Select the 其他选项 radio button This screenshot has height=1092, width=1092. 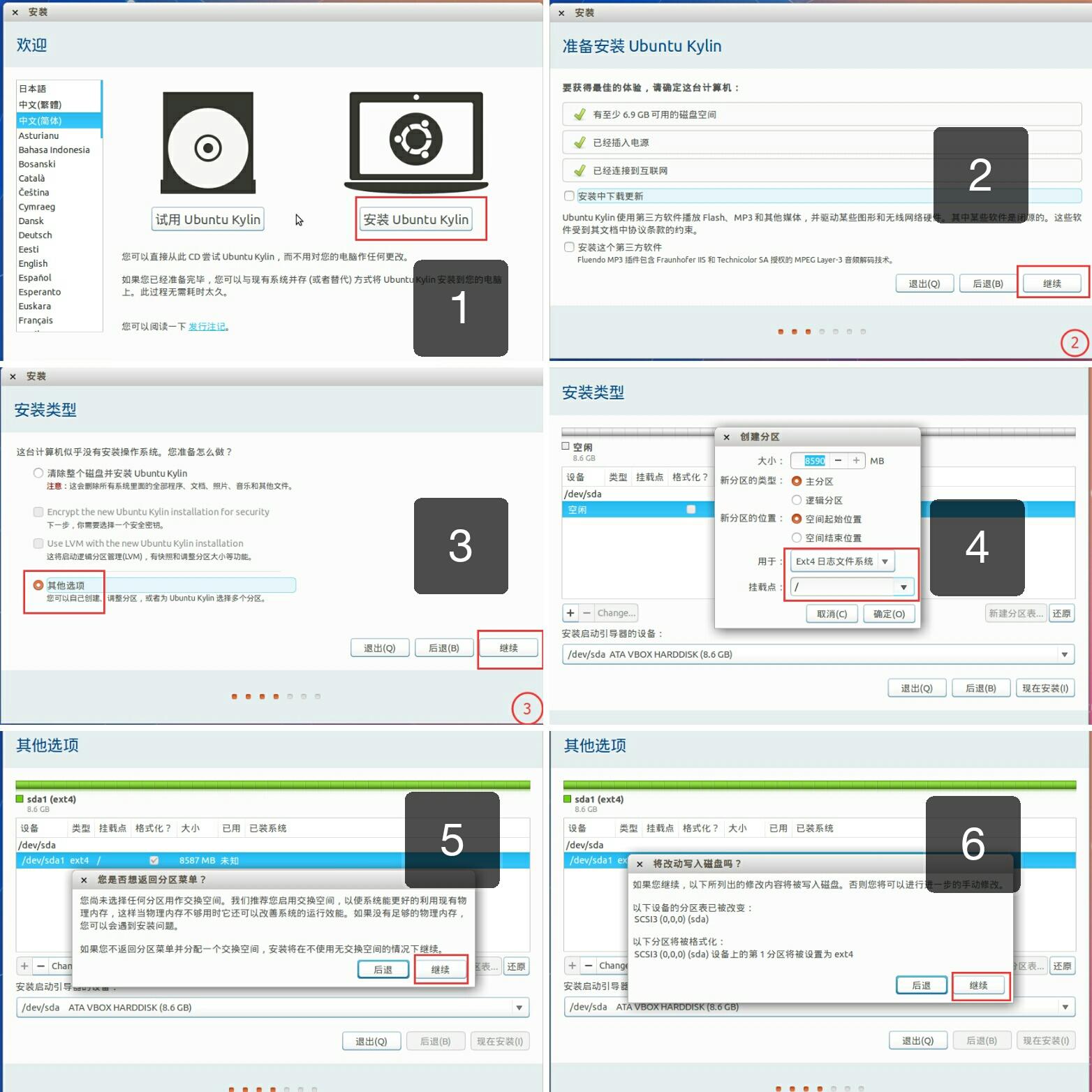(38, 585)
